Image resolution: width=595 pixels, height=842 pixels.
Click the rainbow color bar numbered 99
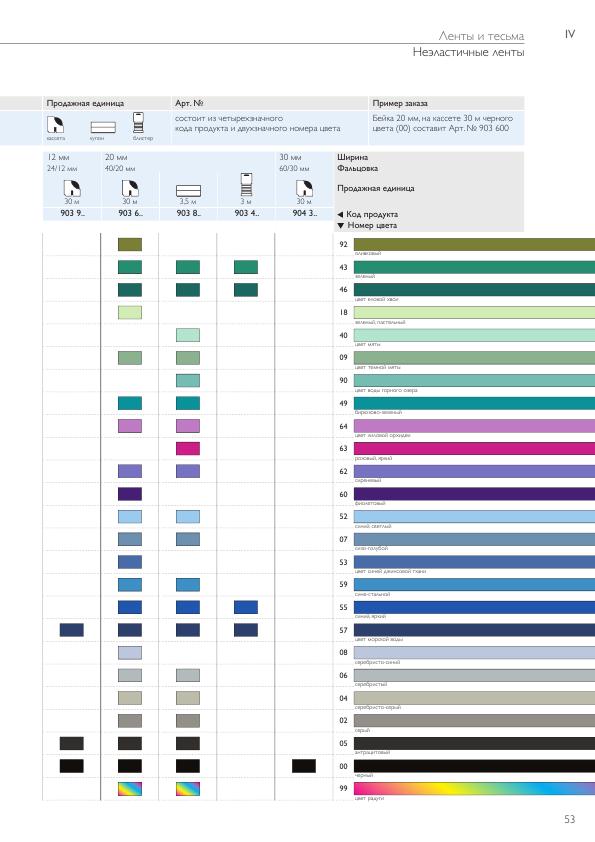pos(474,788)
